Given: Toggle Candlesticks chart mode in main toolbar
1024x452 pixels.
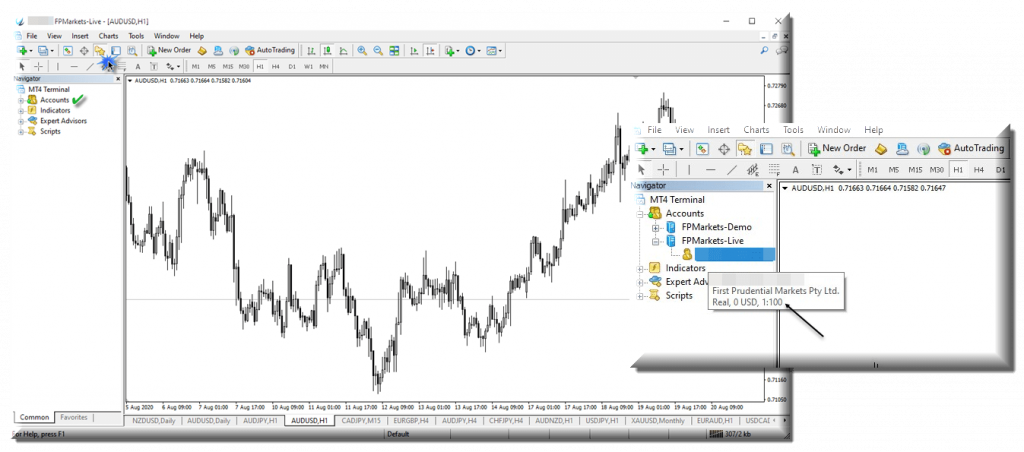Looking at the screenshot, I should click(x=327, y=50).
